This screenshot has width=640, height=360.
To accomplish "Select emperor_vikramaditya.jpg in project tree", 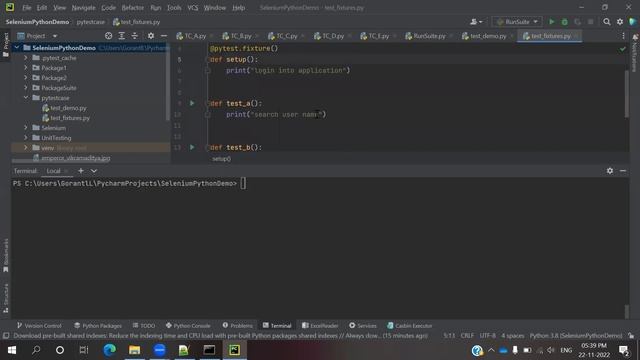I will tap(76, 158).
